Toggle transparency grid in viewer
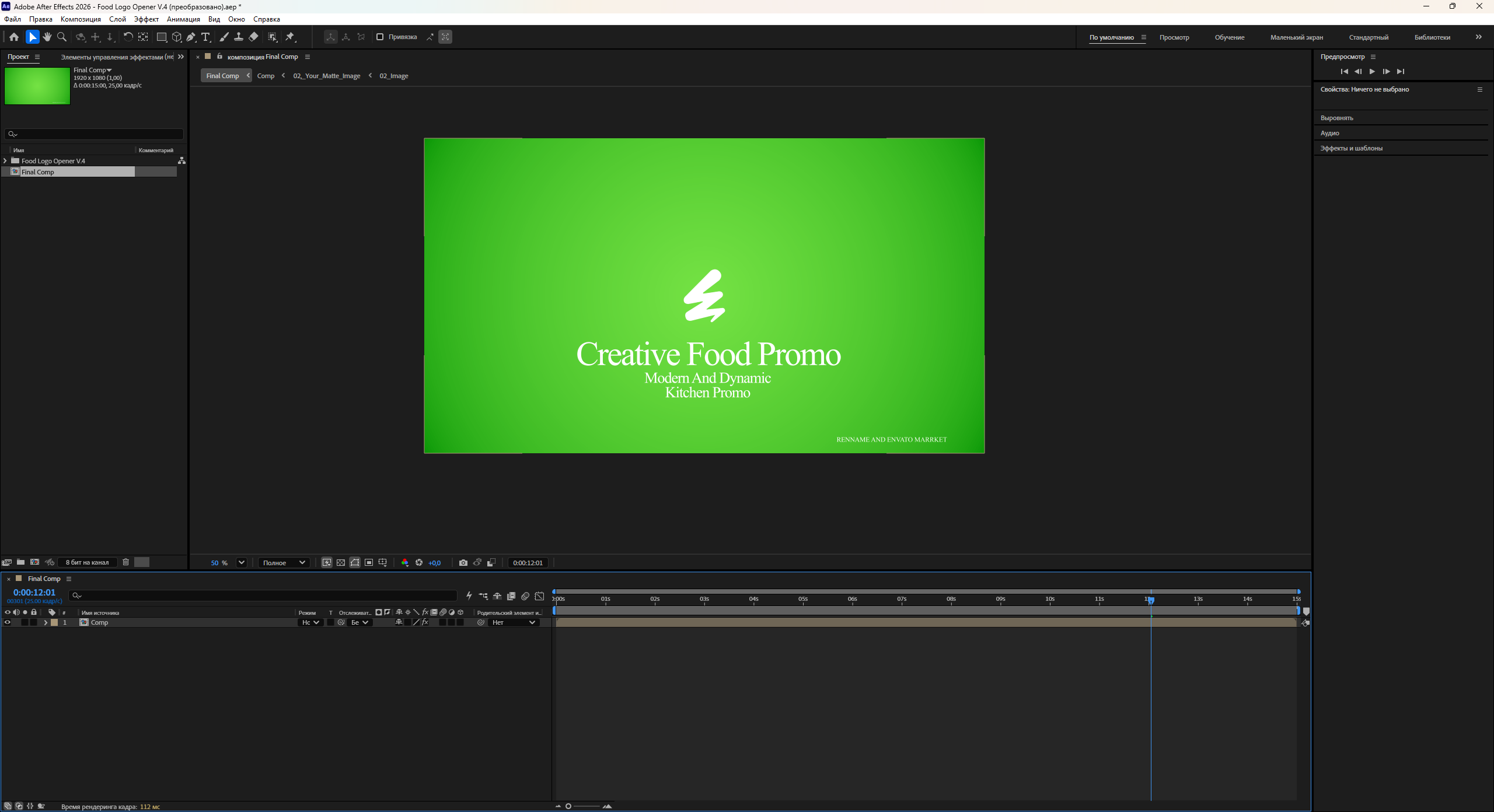The width and height of the screenshot is (1494, 812). click(341, 562)
